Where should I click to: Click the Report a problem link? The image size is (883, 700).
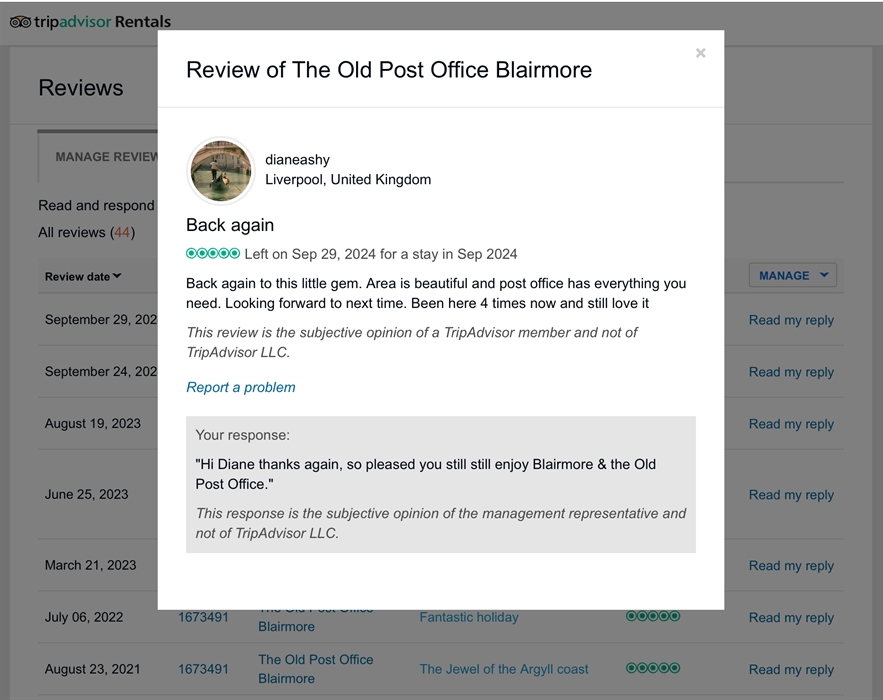[x=241, y=387]
